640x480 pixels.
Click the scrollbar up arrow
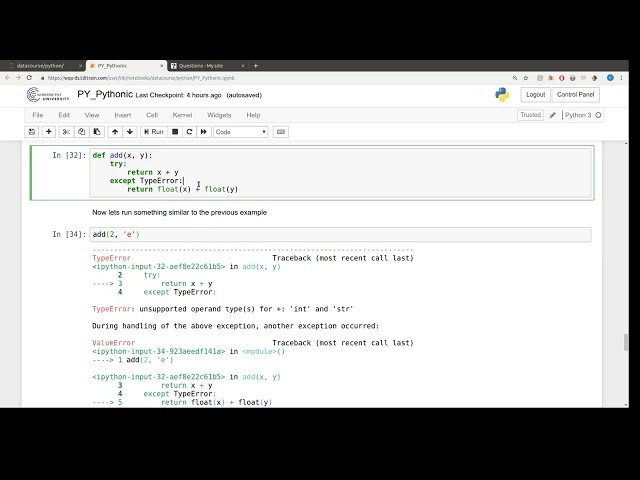tap(626, 144)
